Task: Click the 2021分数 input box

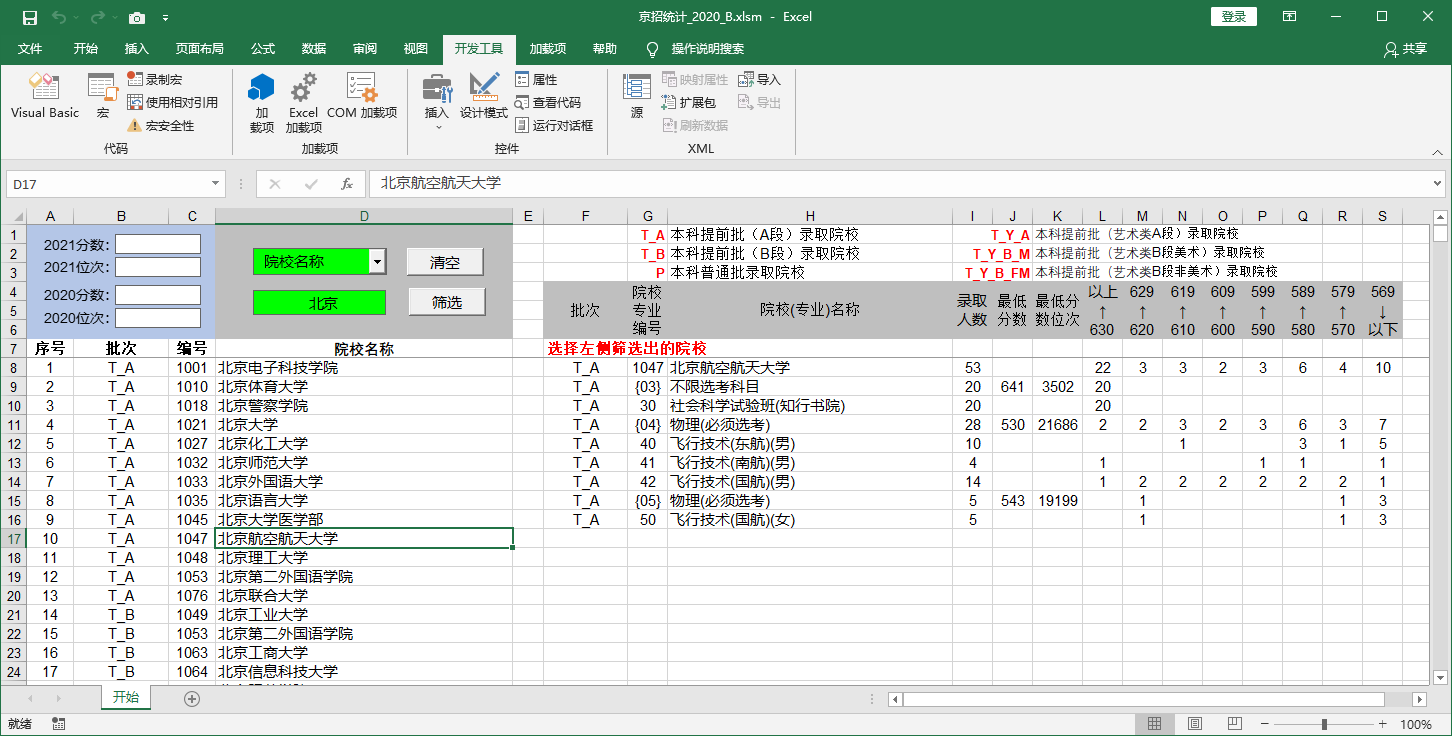Action: tap(158, 244)
